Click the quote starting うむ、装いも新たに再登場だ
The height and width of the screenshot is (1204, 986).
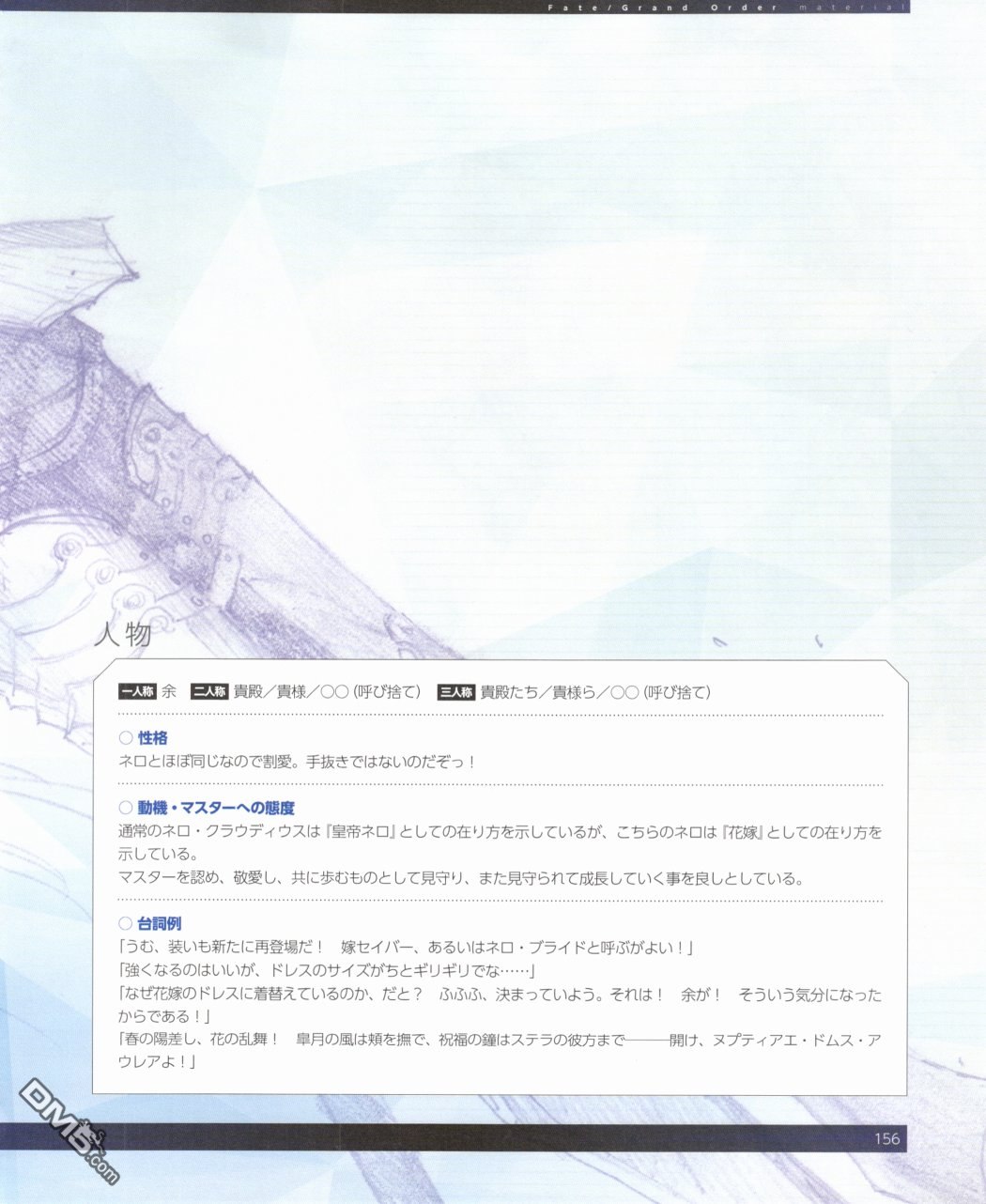click(x=406, y=948)
